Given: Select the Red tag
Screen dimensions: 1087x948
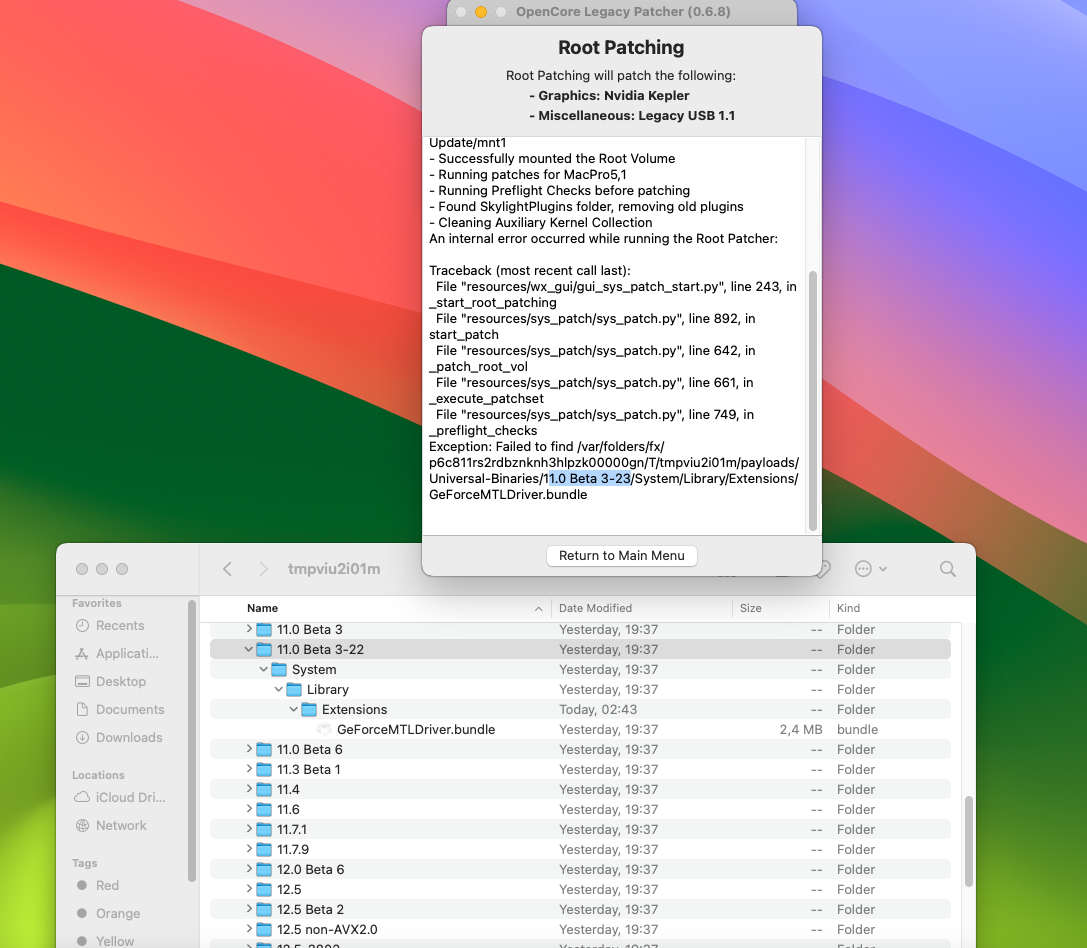Looking at the screenshot, I should coord(107,886).
